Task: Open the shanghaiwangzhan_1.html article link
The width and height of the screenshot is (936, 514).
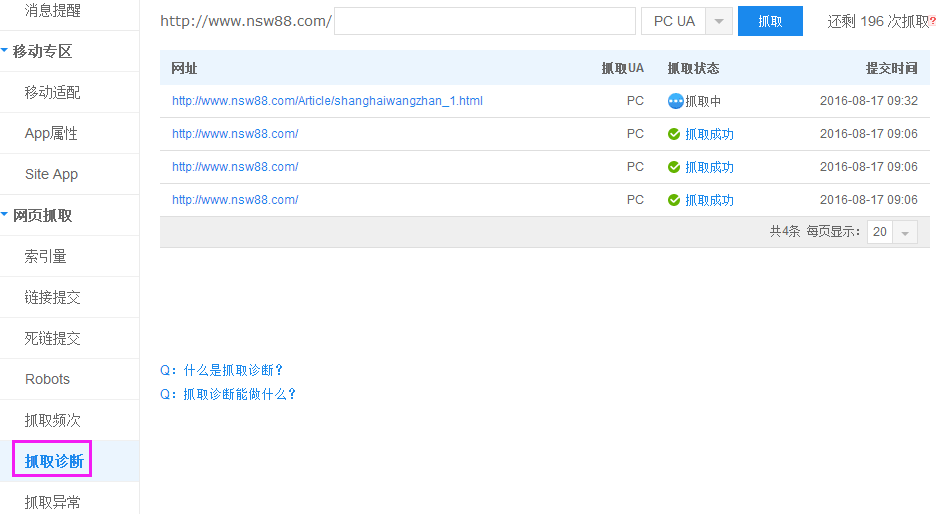Action: (x=327, y=101)
